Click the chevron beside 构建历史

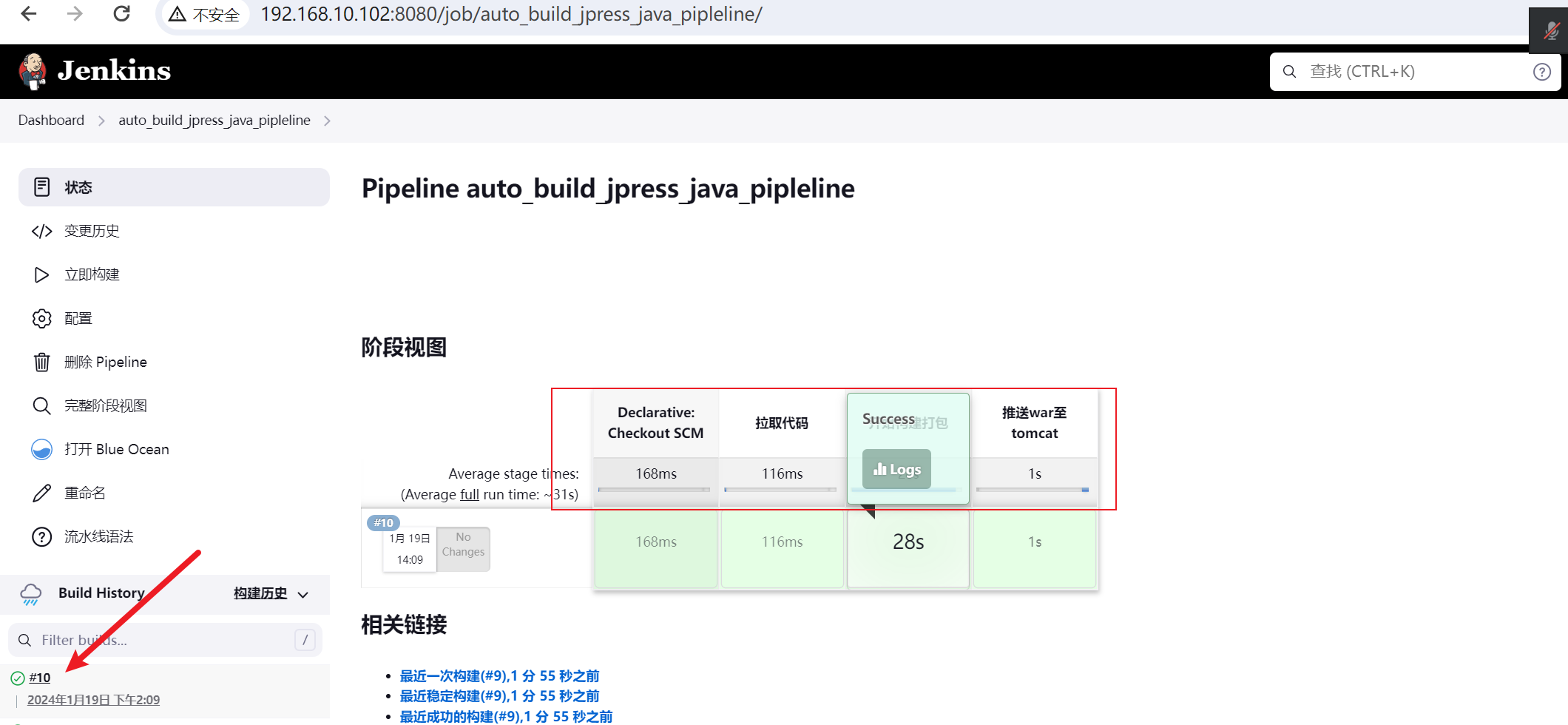click(303, 595)
